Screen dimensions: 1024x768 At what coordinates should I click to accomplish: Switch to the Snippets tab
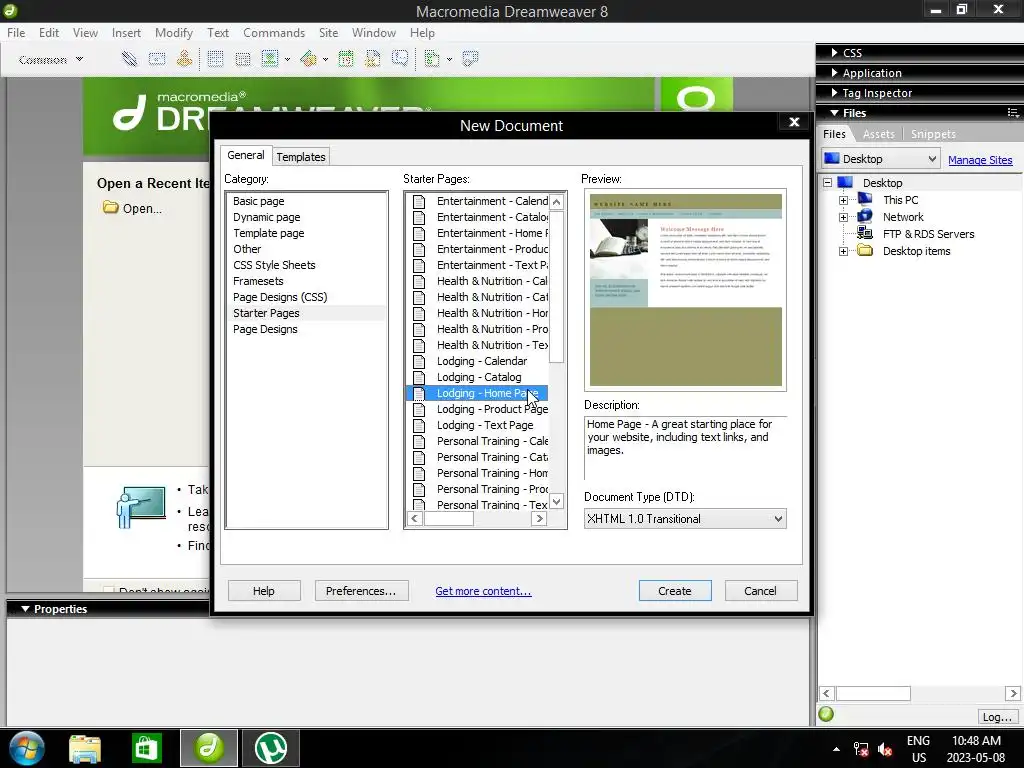[933, 134]
